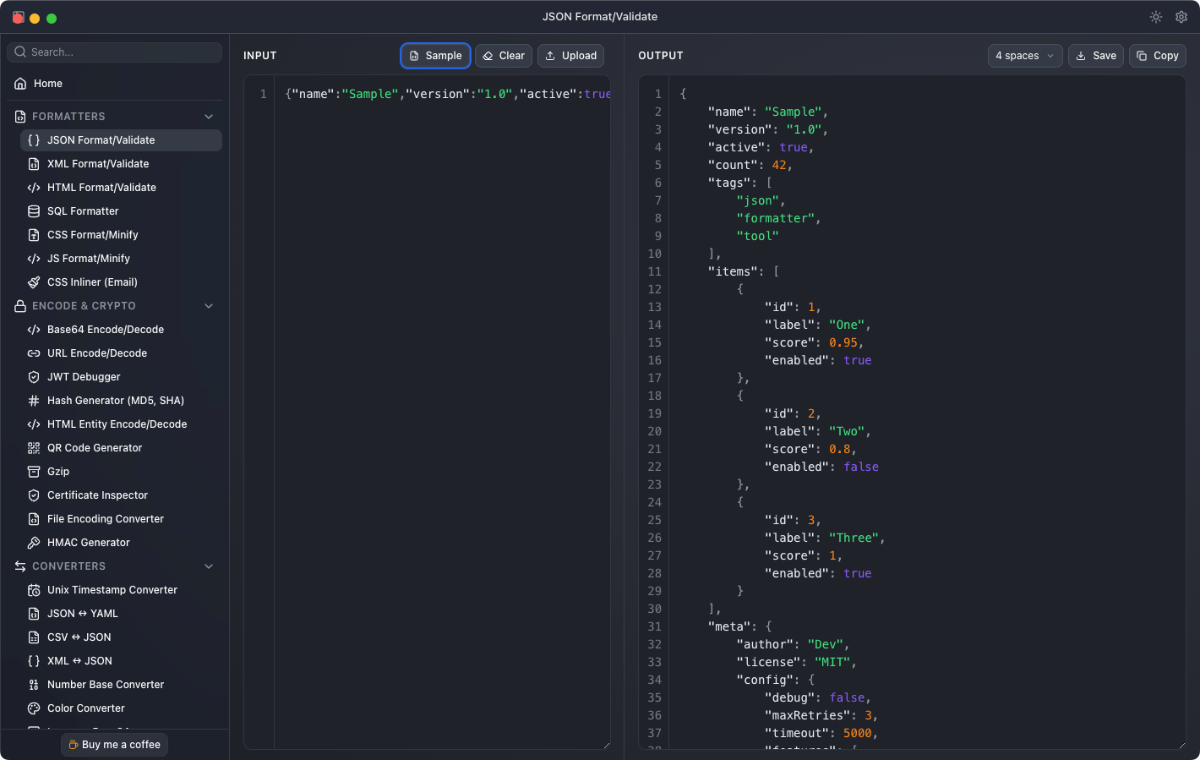Viewport: 1200px width, 760px height.
Task: Switch to the CSV ↔ JSON converter
Action: [79, 637]
